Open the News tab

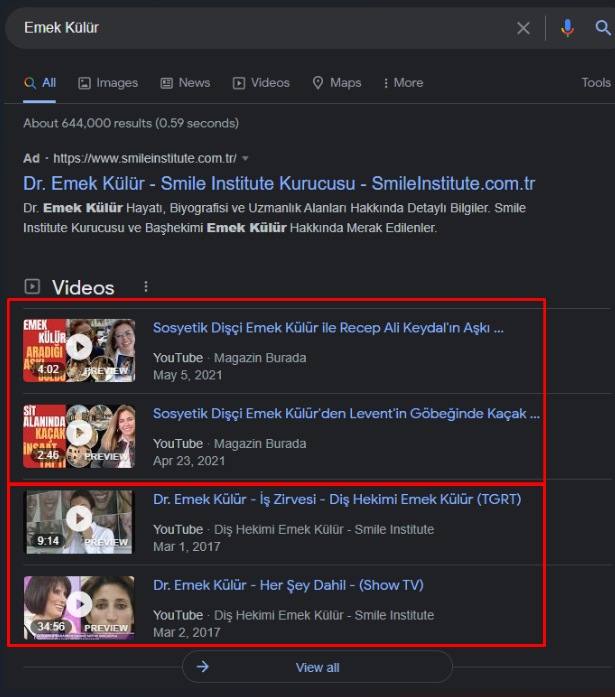(185, 83)
